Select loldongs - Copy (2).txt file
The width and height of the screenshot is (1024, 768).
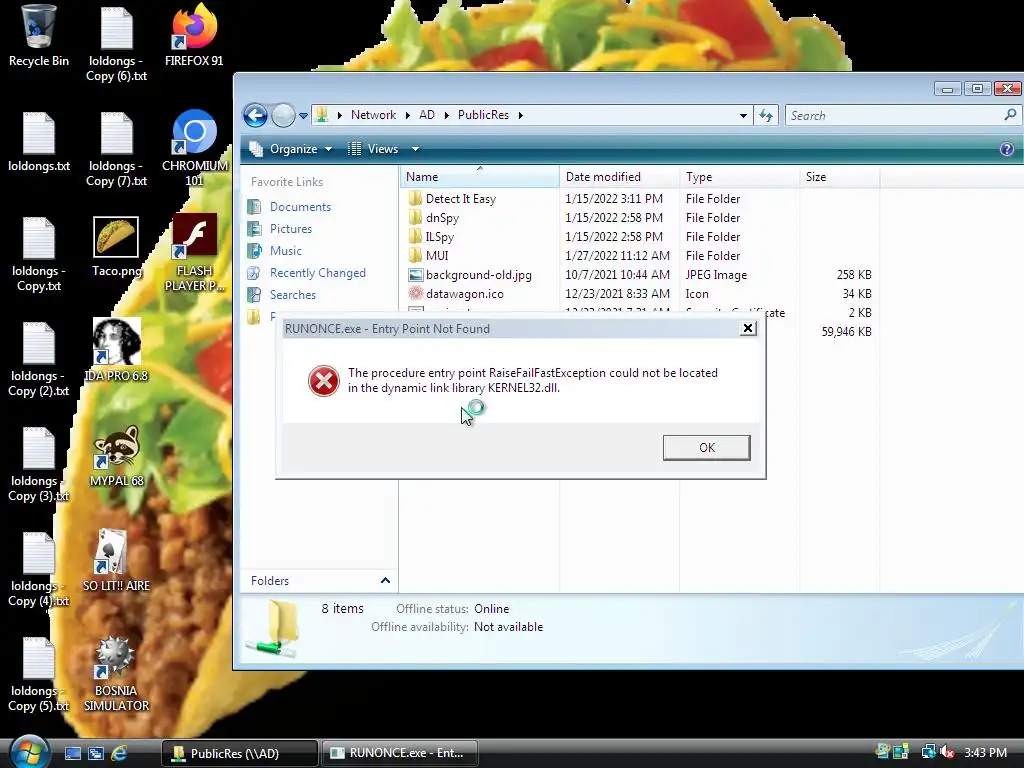(39, 359)
